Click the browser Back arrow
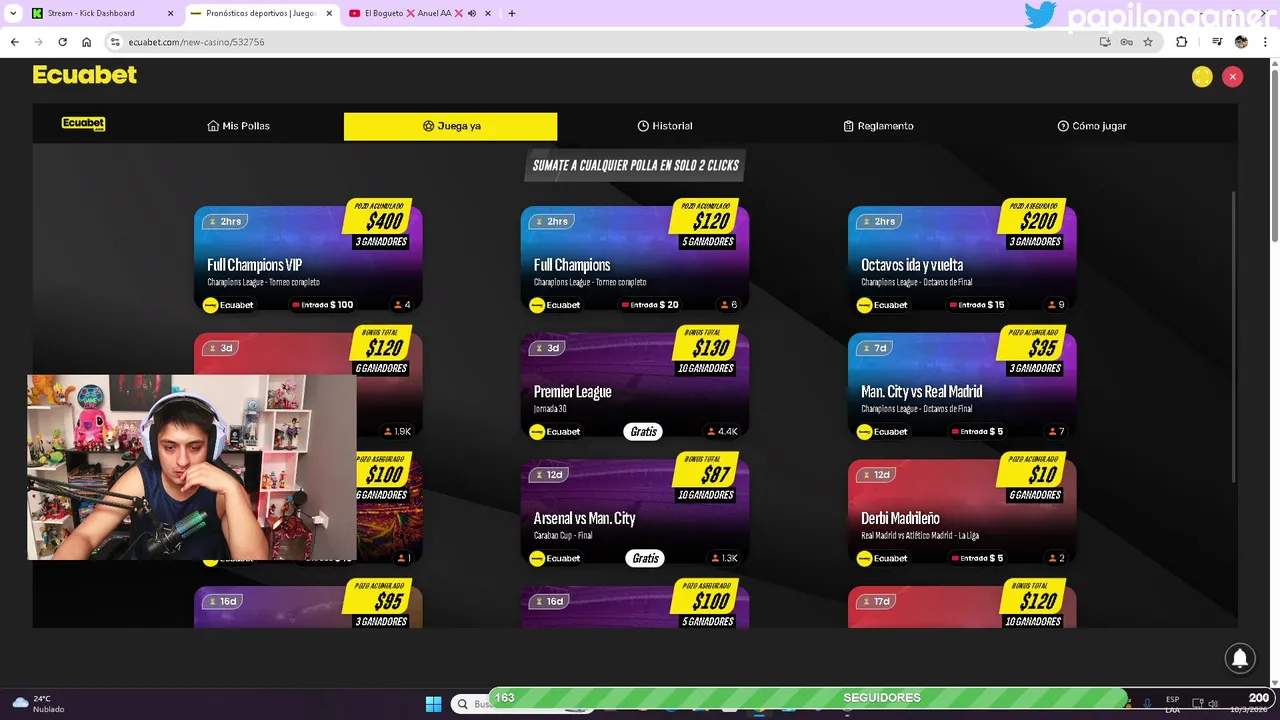 click(x=14, y=42)
